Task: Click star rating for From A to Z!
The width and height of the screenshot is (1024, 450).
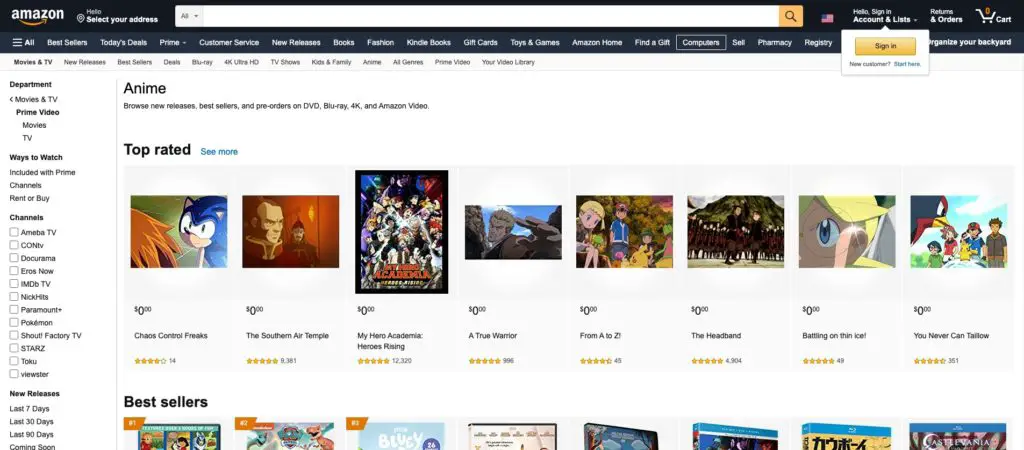Action: click(596, 361)
